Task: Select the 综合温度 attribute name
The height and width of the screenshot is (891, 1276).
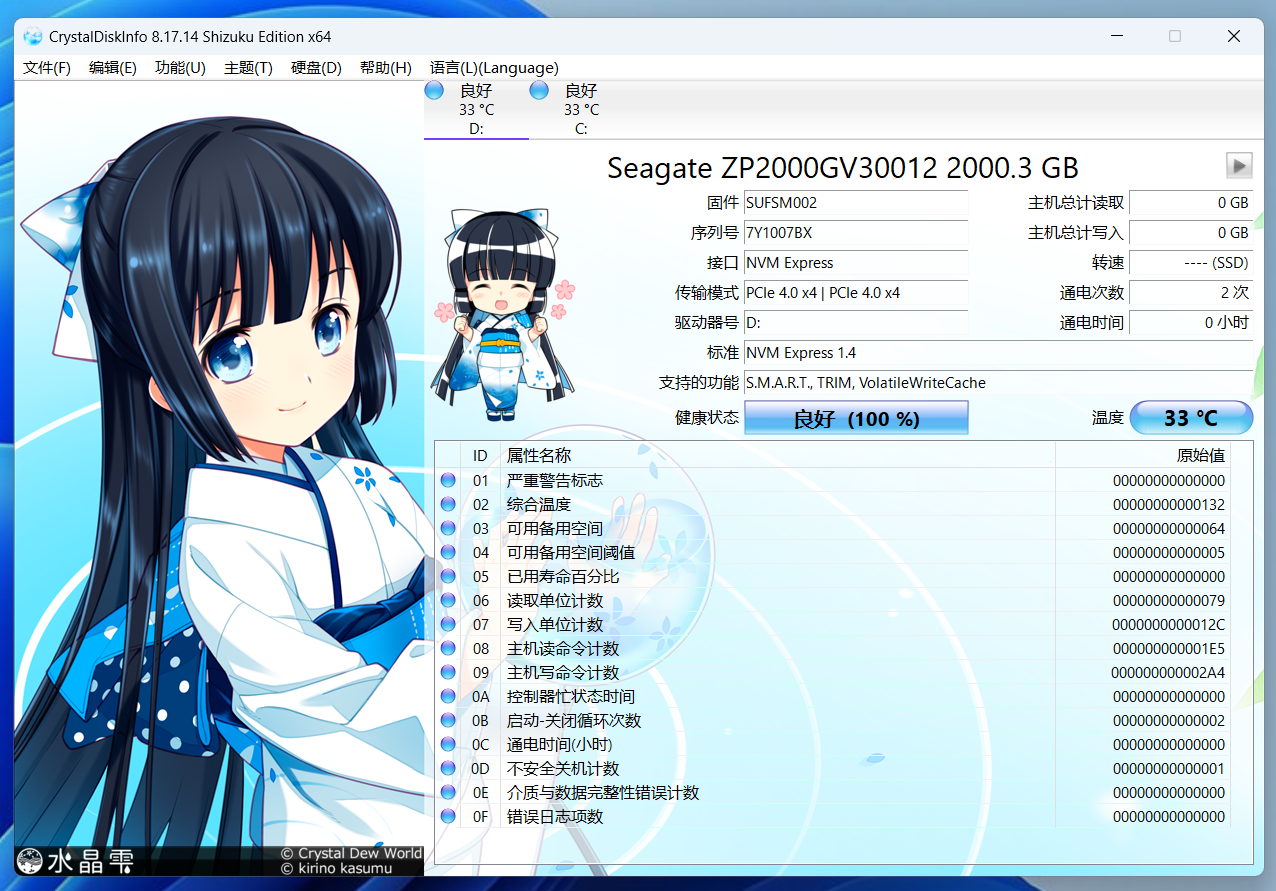Action: point(539,504)
